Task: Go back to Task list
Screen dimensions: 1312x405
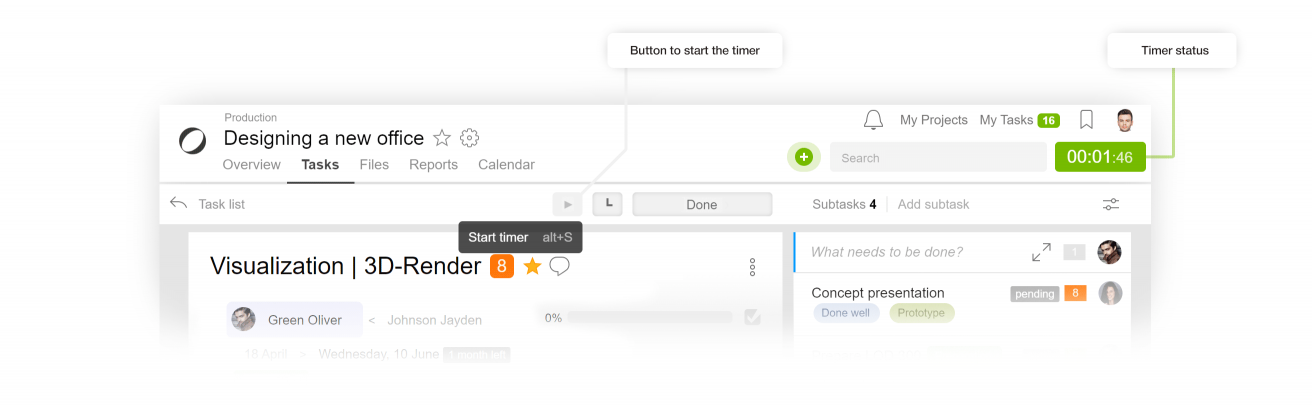Action: (208, 204)
